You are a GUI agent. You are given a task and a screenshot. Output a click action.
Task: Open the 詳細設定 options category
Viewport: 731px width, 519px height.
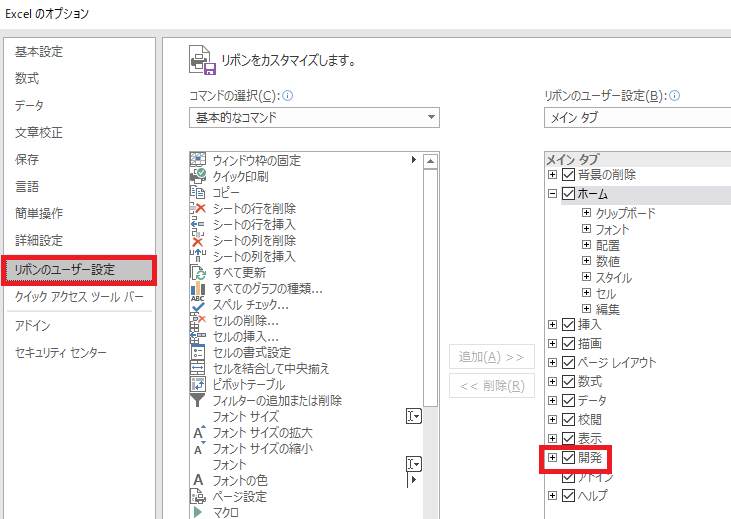click(39, 241)
